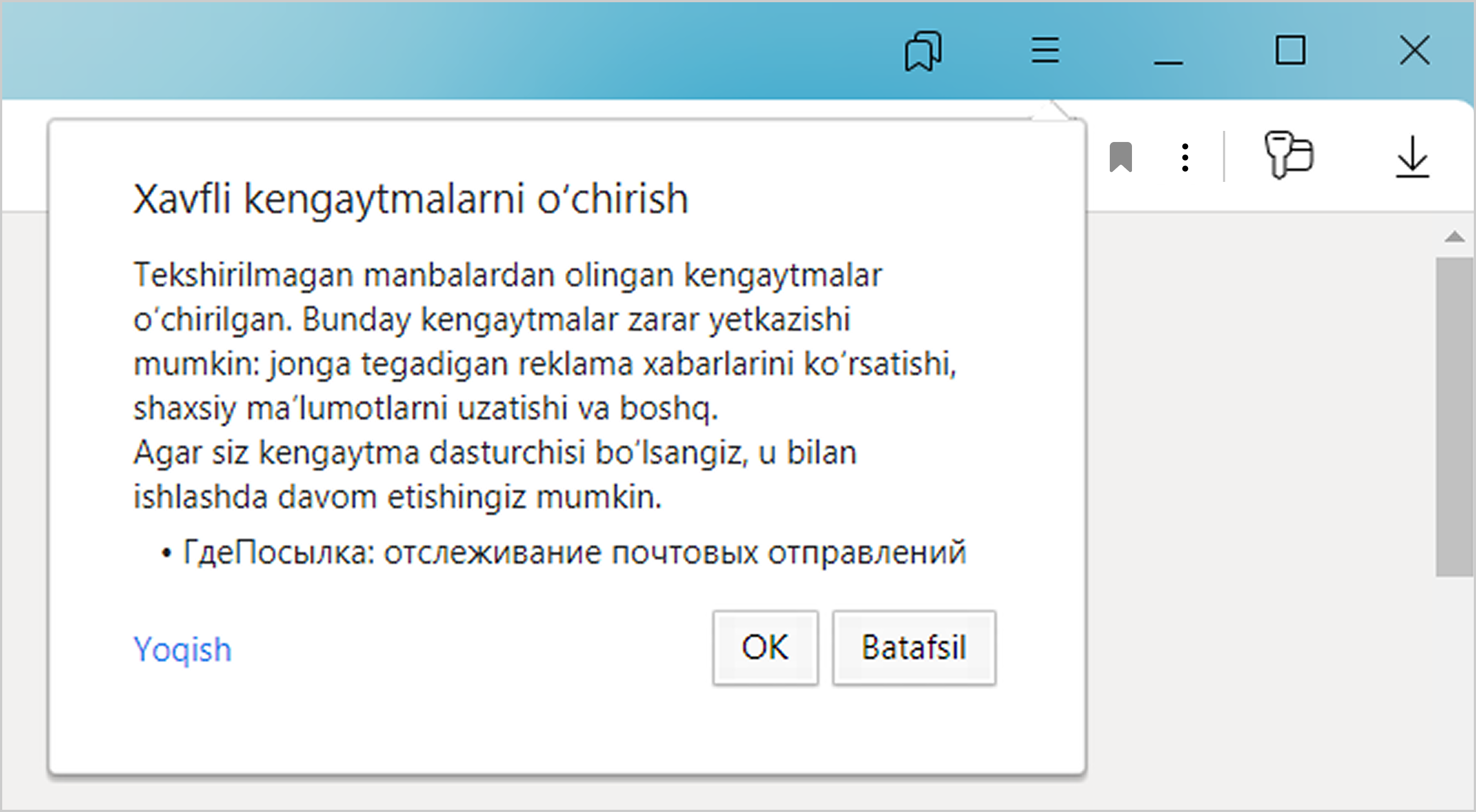The height and width of the screenshot is (812, 1476).
Task: Click the Yoqish link to enable extension
Action: [x=182, y=649]
